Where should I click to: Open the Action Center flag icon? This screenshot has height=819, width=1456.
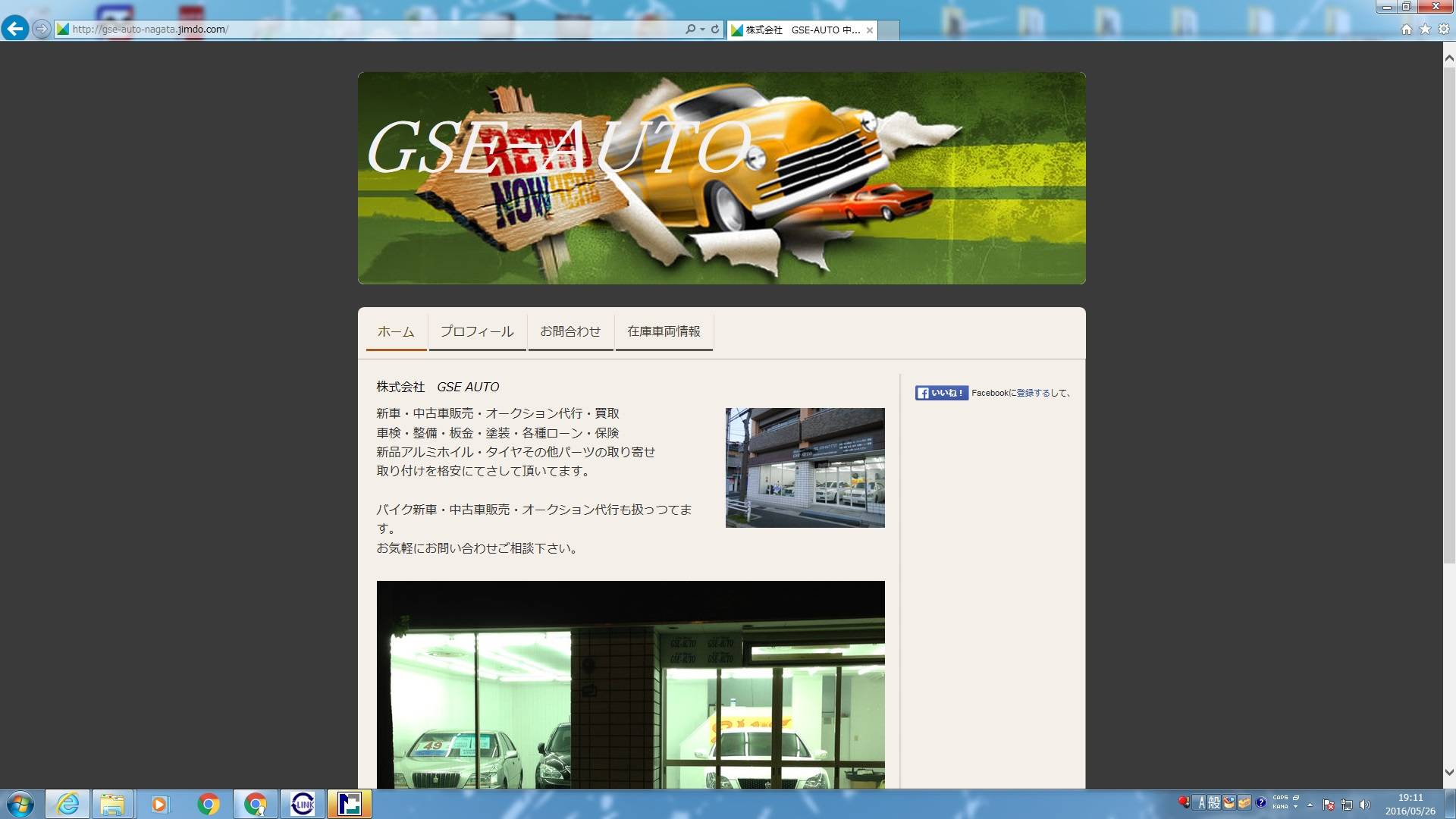coord(1329,805)
